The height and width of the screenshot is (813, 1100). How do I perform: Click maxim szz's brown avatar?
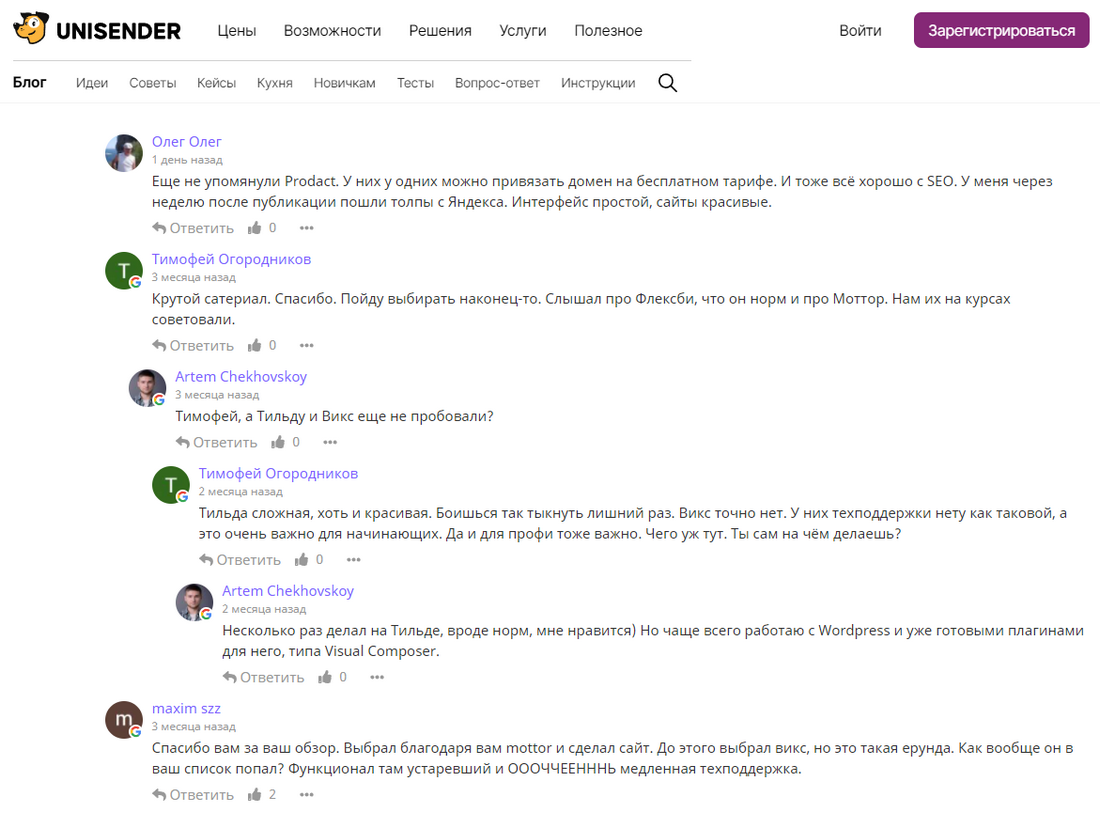(x=124, y=720)
